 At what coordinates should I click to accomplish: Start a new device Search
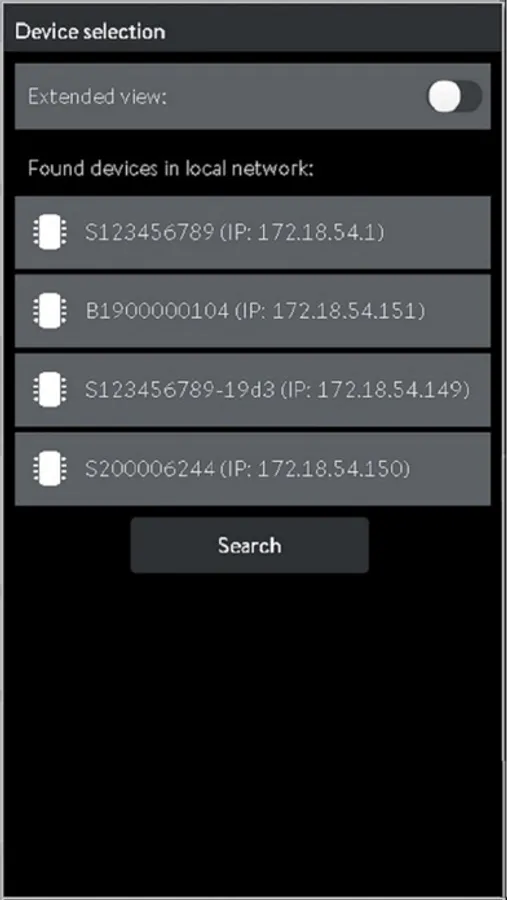click(250, 545)
